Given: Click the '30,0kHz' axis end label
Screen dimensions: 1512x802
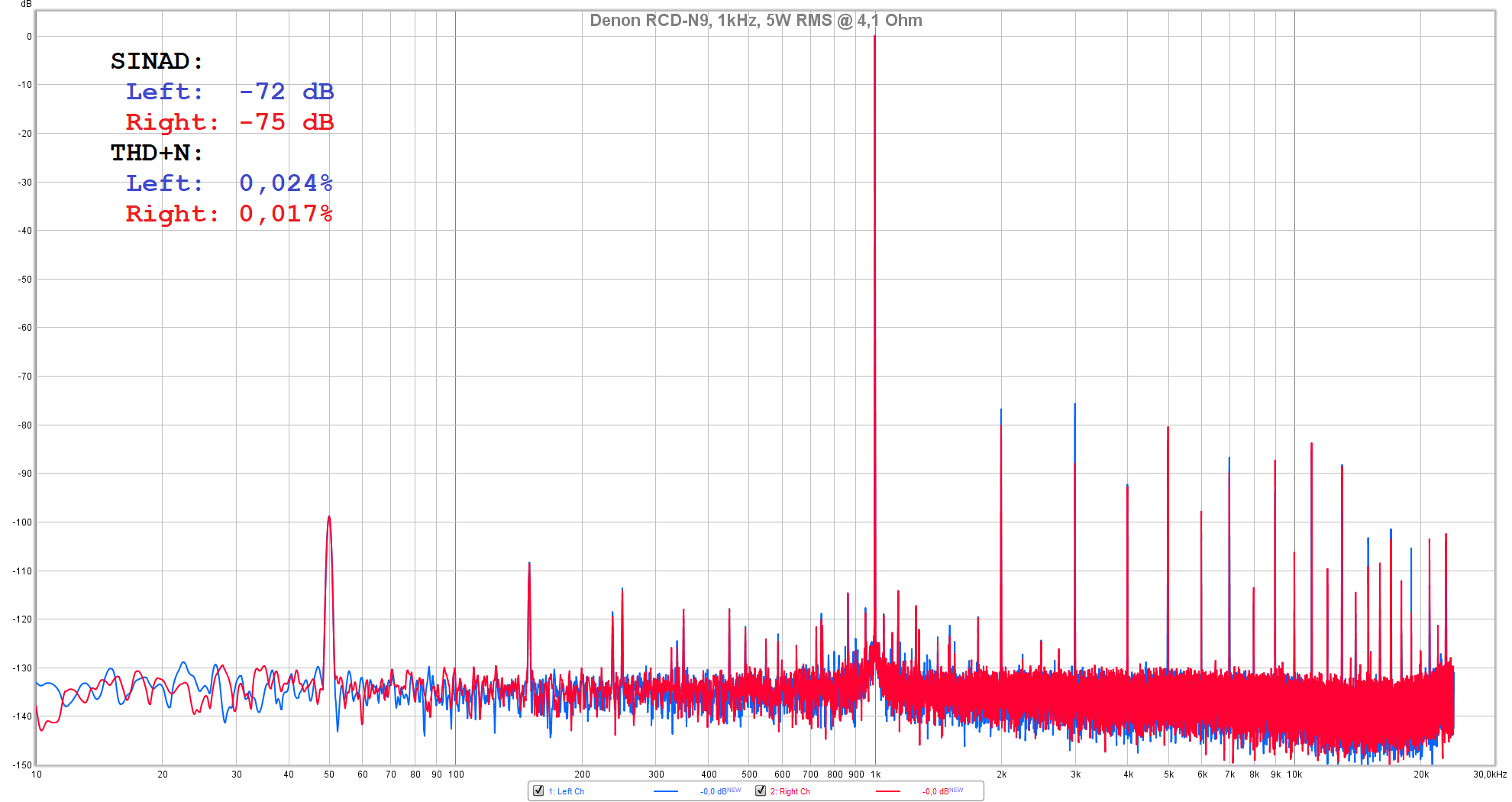Looking at the screenshot, I should tap(1490, 775).
